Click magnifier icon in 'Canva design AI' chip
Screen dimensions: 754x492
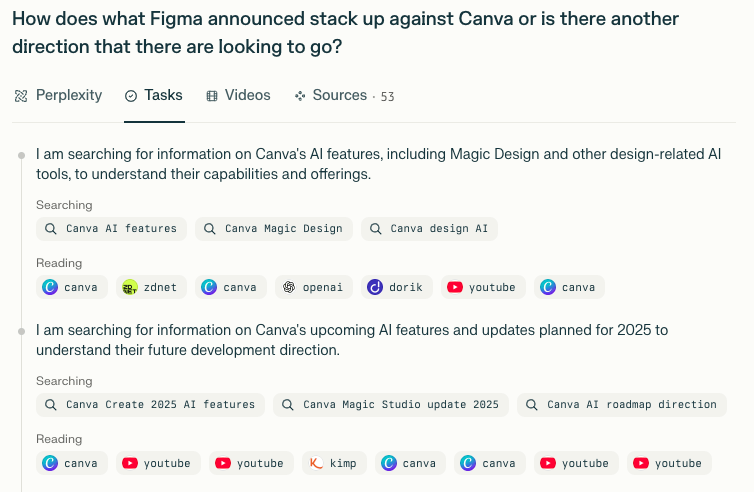tap(376, 228)
